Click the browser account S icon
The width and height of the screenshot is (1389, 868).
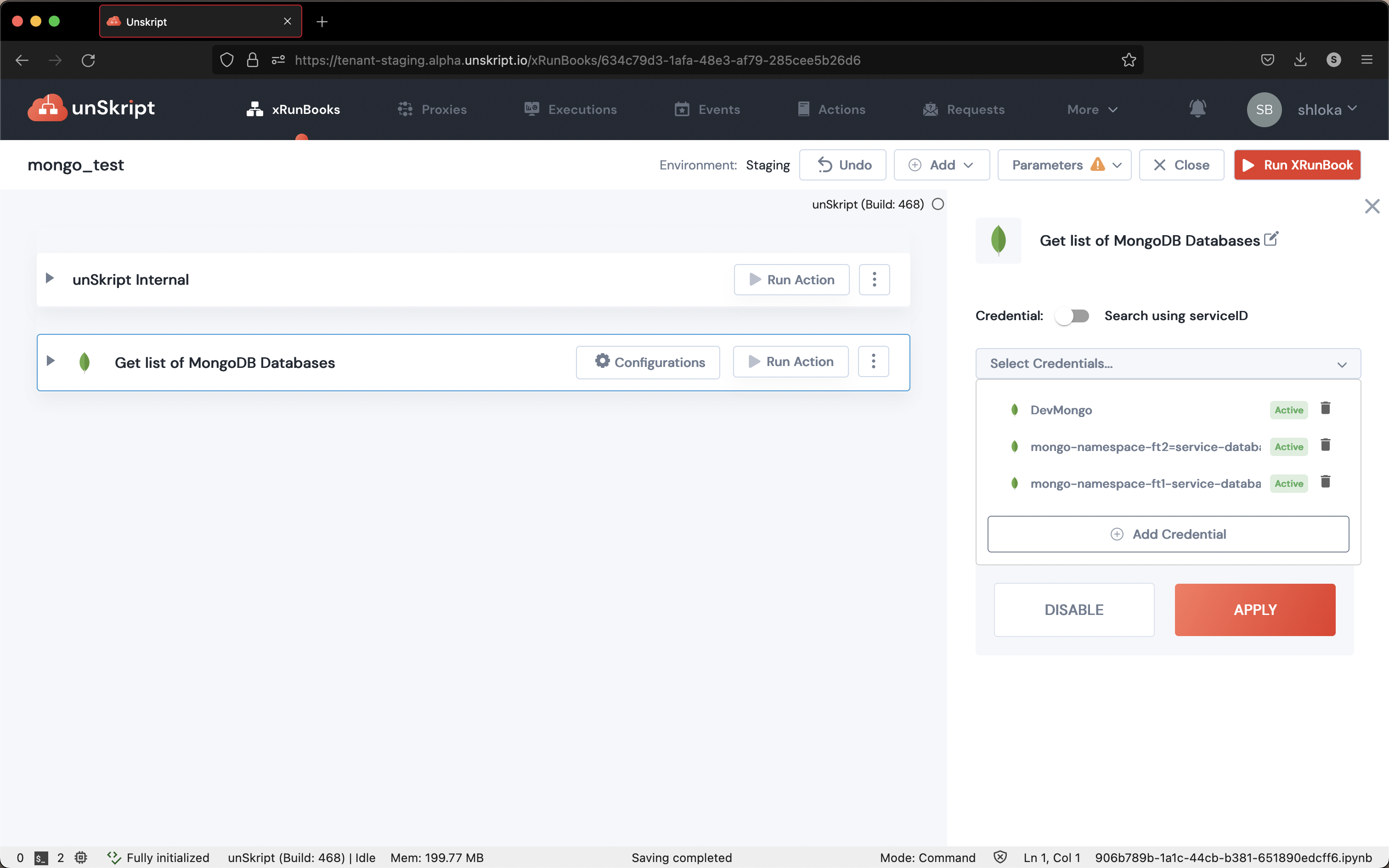tap(1333, 60)
